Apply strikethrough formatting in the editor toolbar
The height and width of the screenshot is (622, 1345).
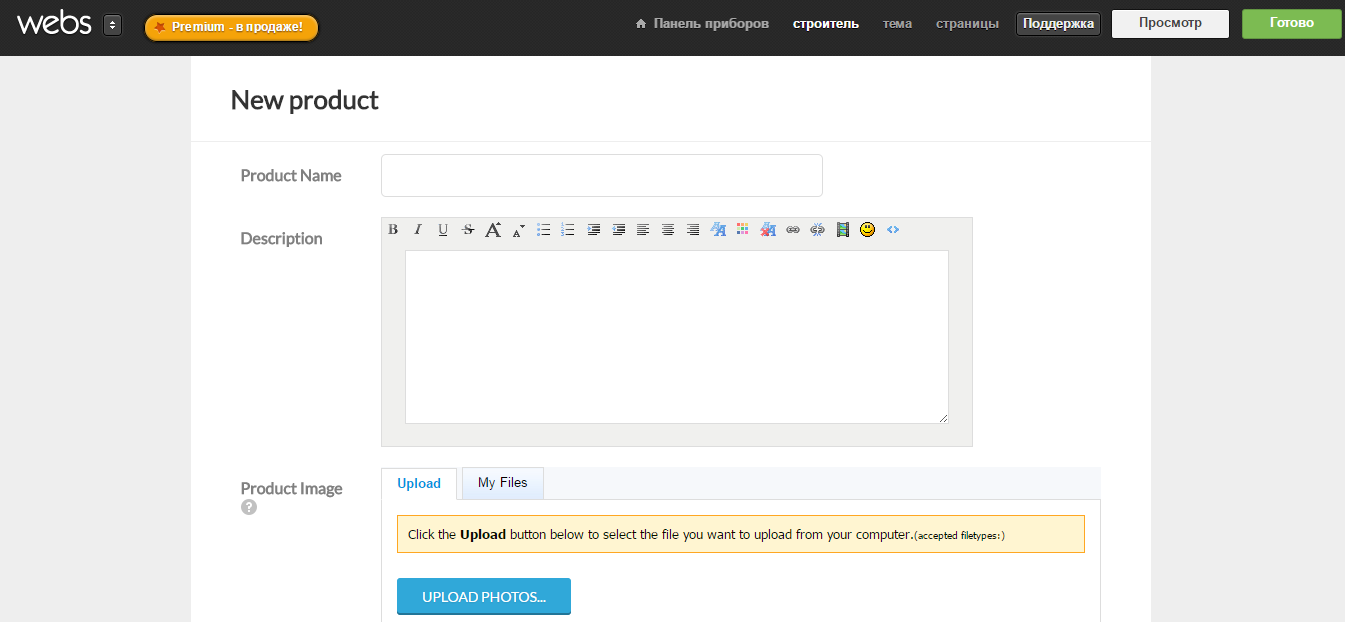tap(468, 230)
